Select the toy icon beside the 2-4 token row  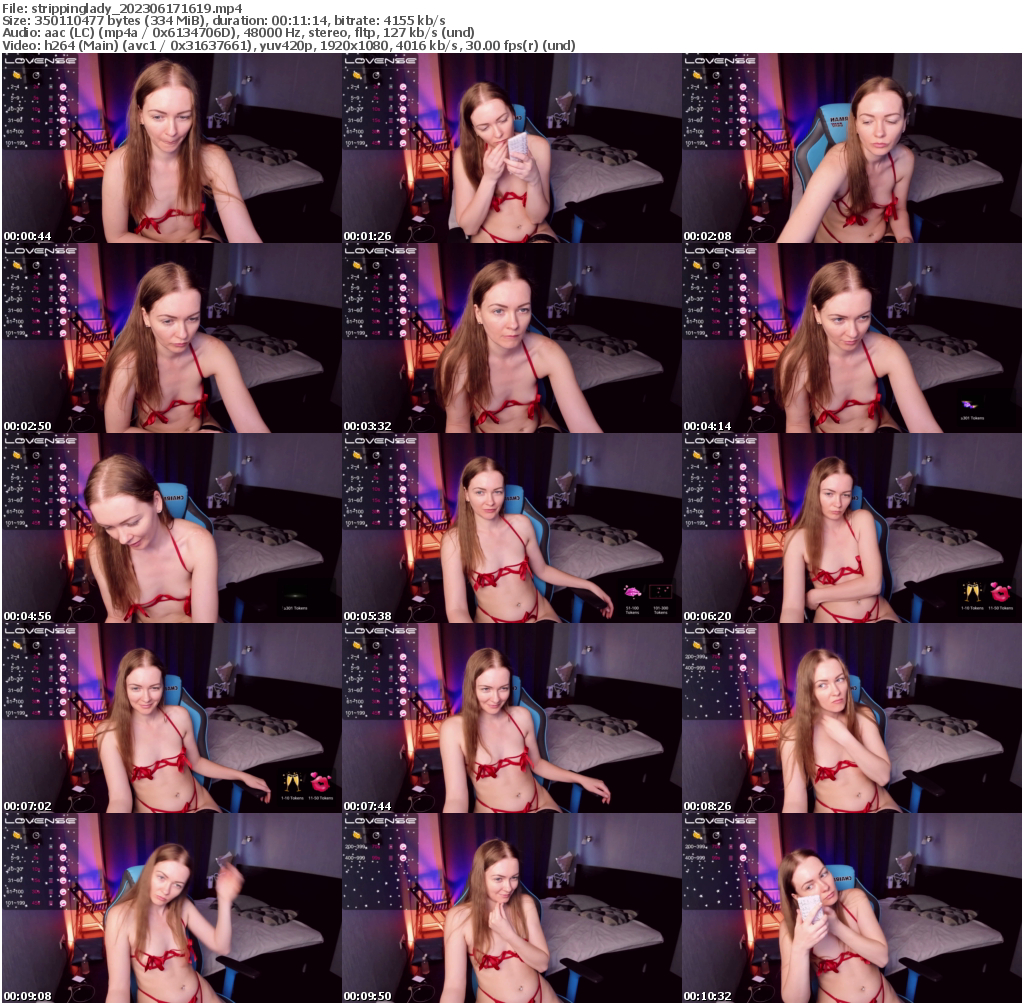point(63,87)
